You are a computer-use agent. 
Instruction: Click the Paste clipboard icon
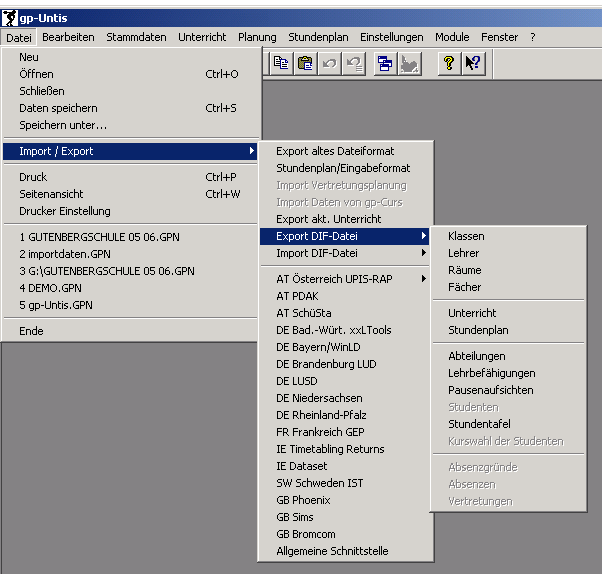click(305, 63)
